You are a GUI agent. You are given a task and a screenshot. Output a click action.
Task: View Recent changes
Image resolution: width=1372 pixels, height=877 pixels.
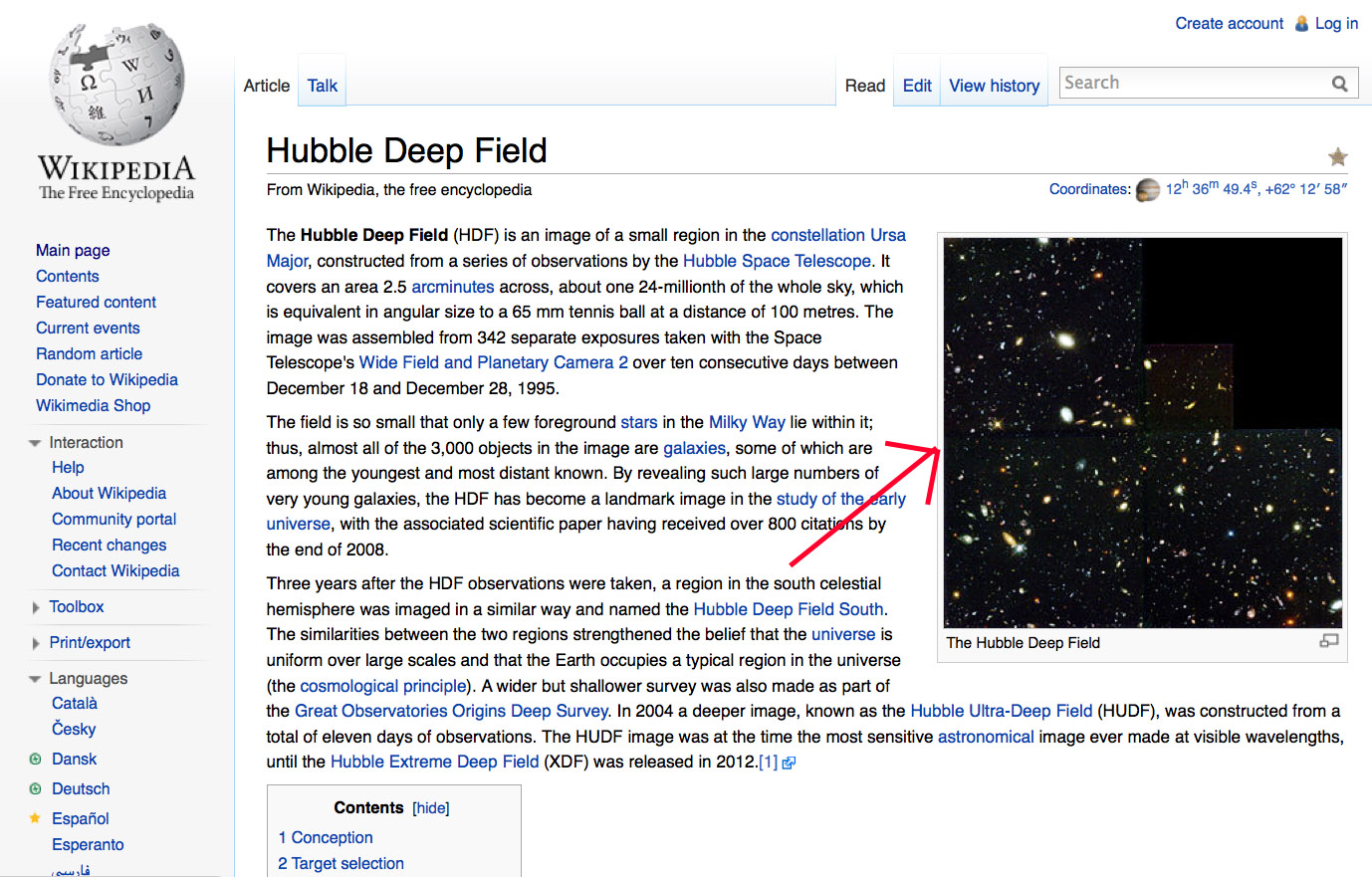coord(109,545)
